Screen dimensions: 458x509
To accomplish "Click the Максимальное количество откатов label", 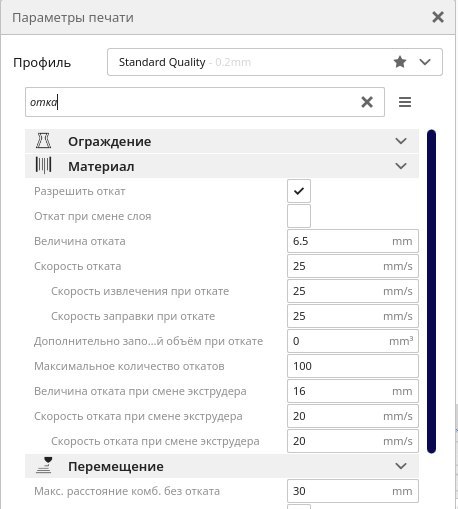I will pyautogui.click(x=129, y=366).
